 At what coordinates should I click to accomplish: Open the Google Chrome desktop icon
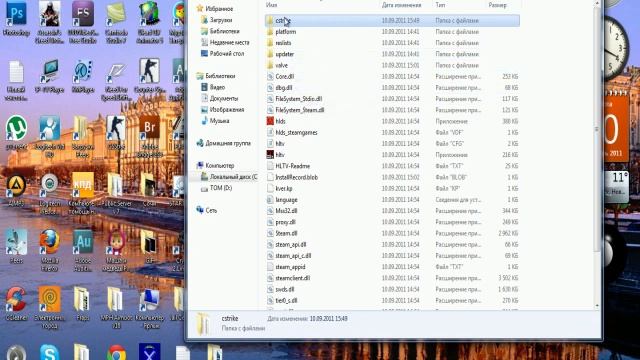point(116,353)
